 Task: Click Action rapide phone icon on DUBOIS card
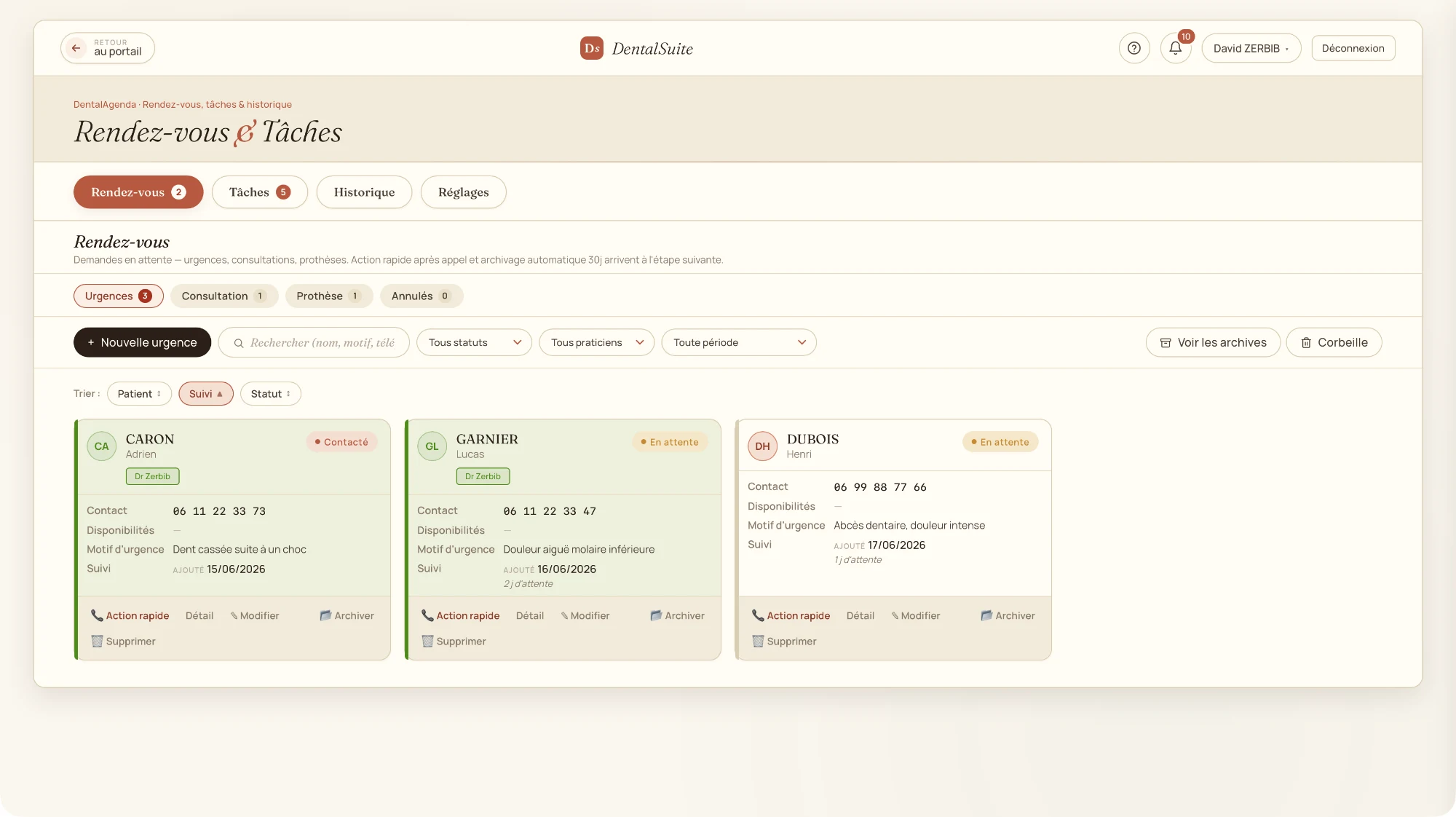click(x=758, y=615)
